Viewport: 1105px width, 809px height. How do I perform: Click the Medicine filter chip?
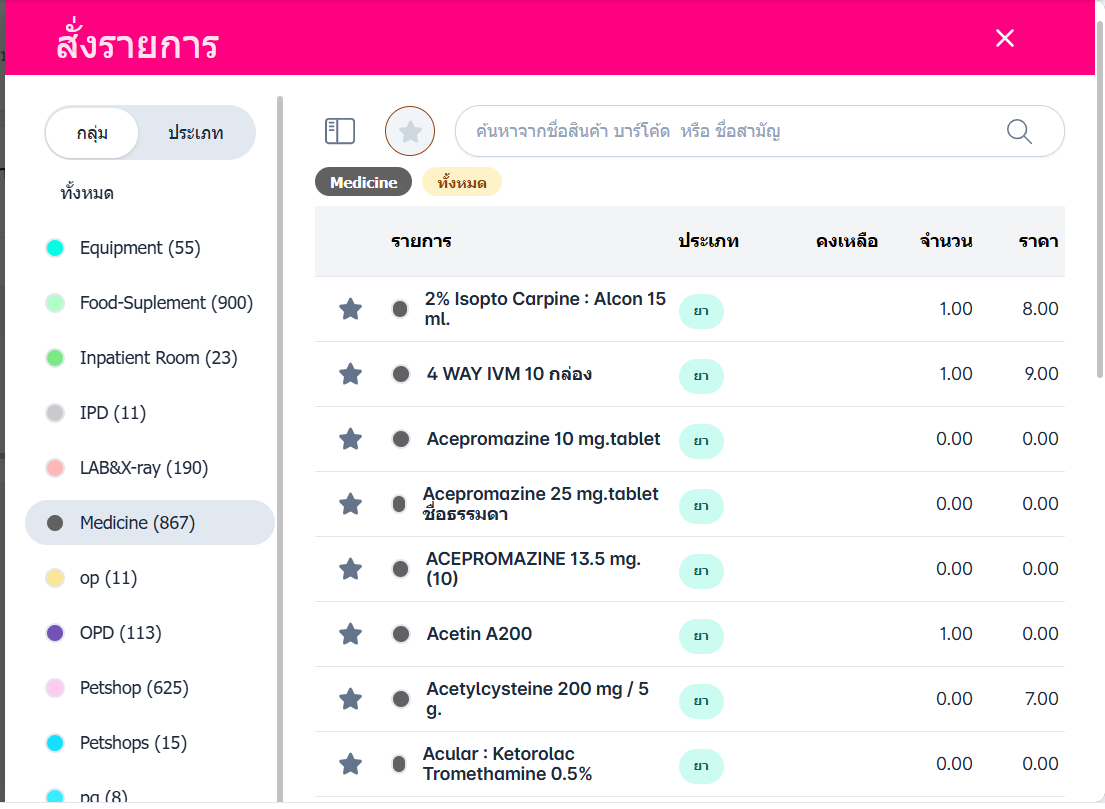[x=363, y=183]
